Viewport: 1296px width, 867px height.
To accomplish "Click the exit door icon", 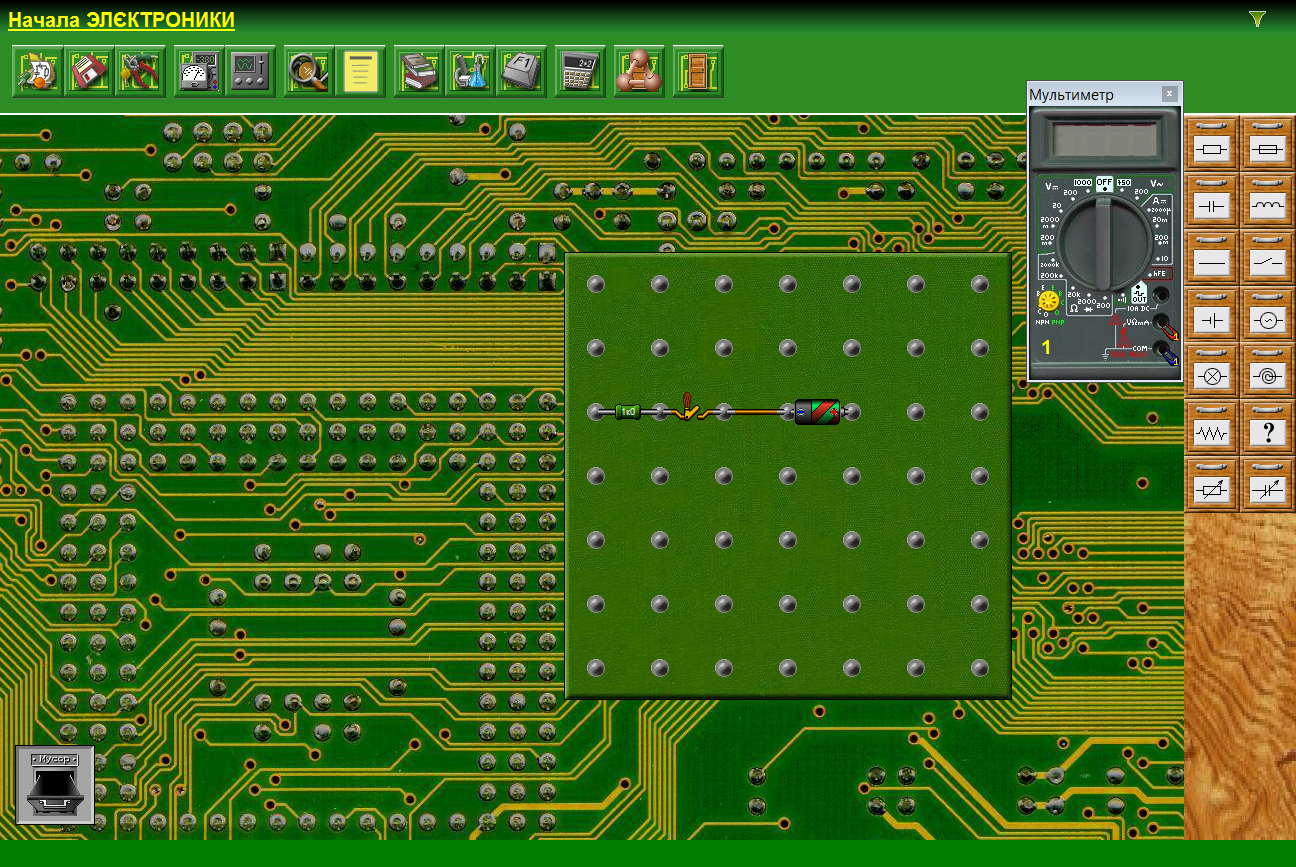I will click(698, 71).
